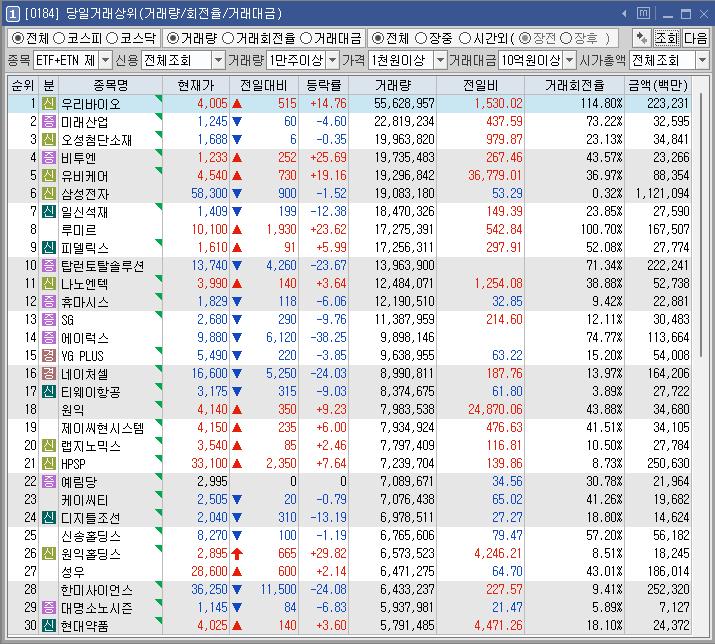Sort by the 종목명 column header
Image resolution: width=715 pixels, height=644 pixels.
click(110, 85)
